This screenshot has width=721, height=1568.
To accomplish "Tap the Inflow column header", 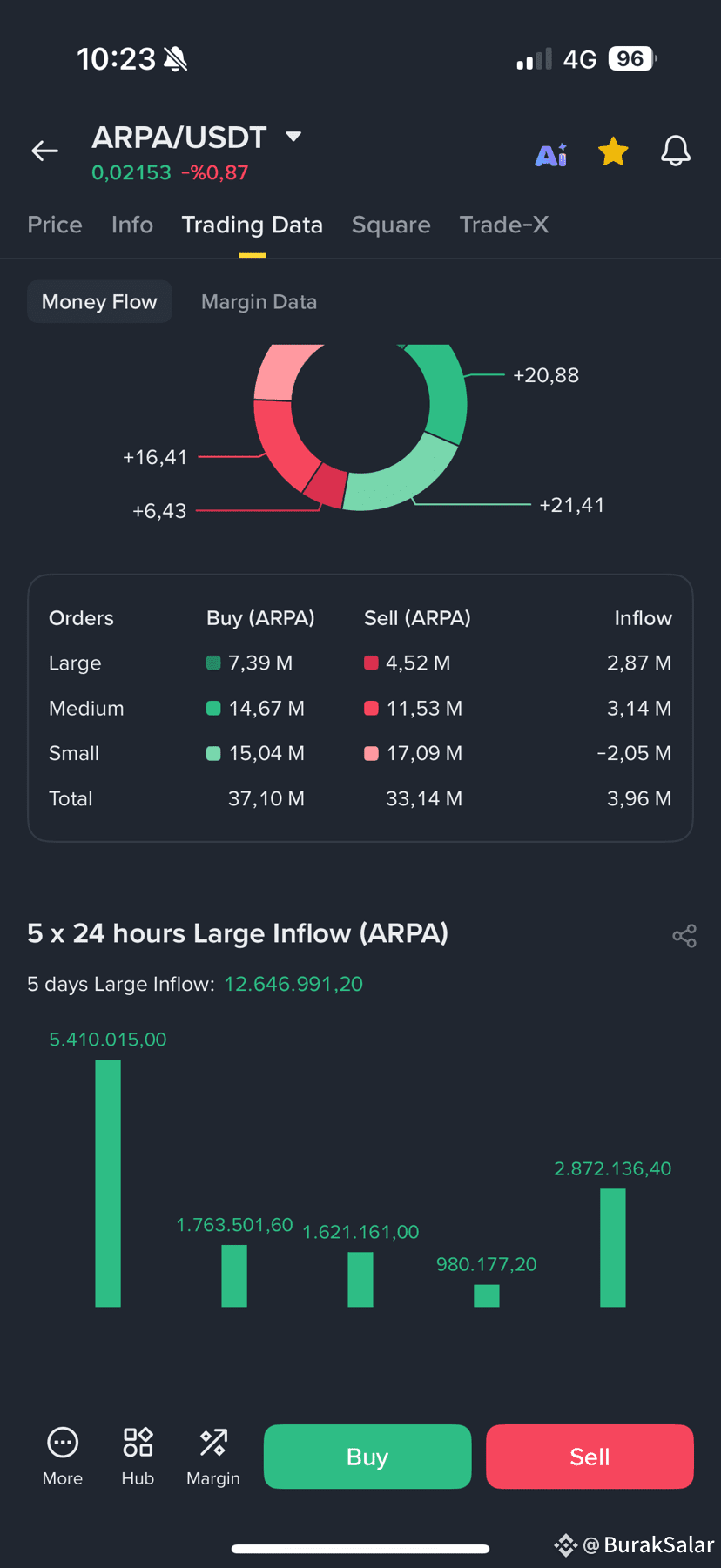I will pyautogui.click(x=644, y=618).
